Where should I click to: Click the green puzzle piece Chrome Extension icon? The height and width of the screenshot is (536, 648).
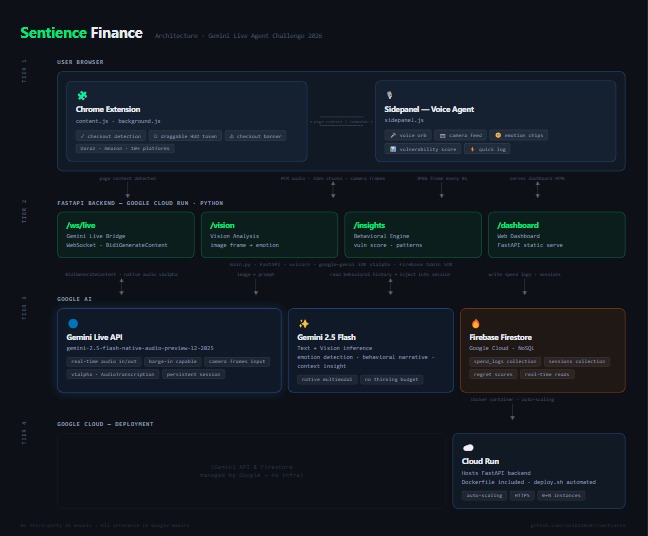[82, 95]
